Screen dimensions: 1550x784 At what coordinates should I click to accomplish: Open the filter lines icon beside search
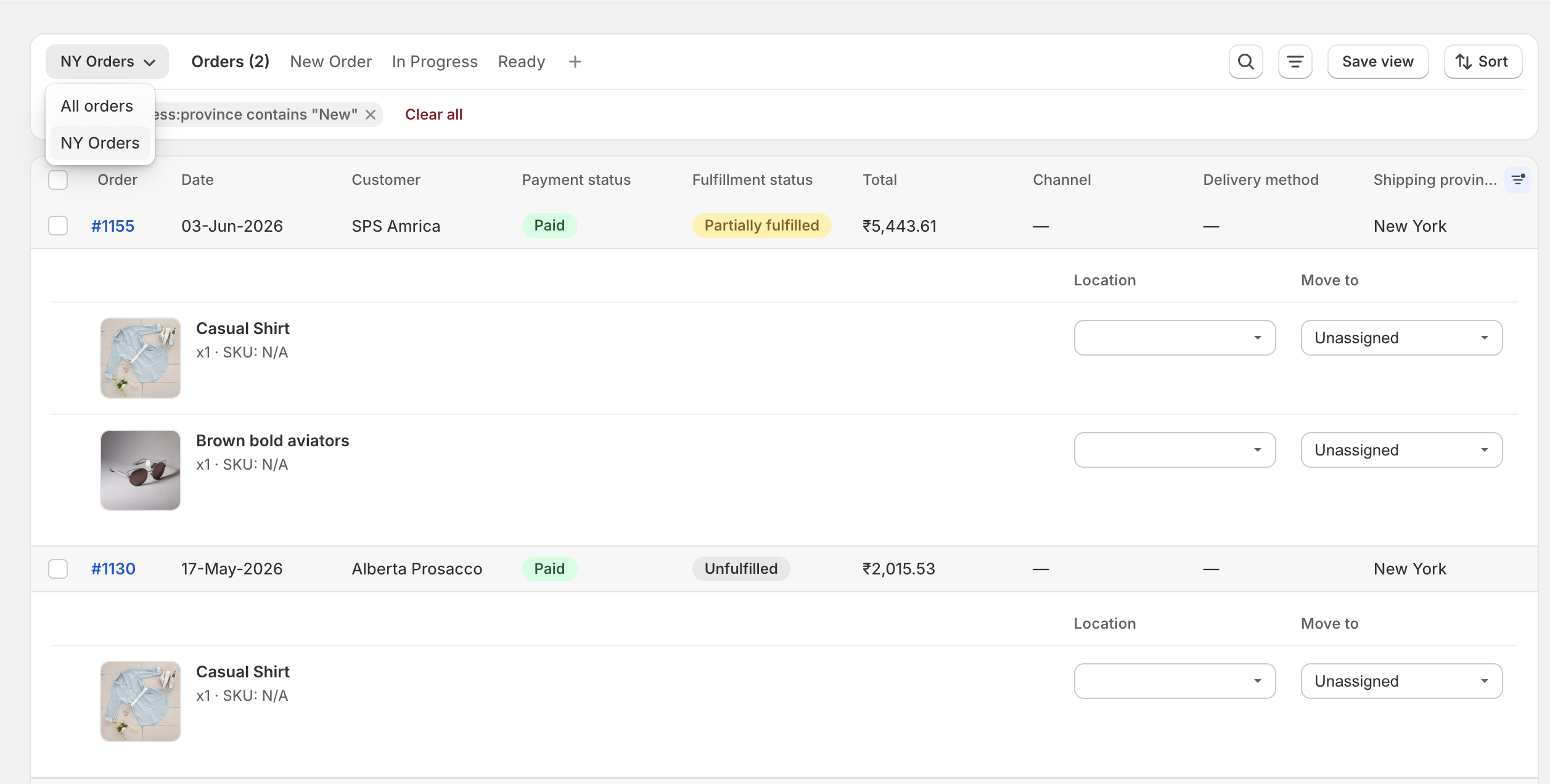1295,62
